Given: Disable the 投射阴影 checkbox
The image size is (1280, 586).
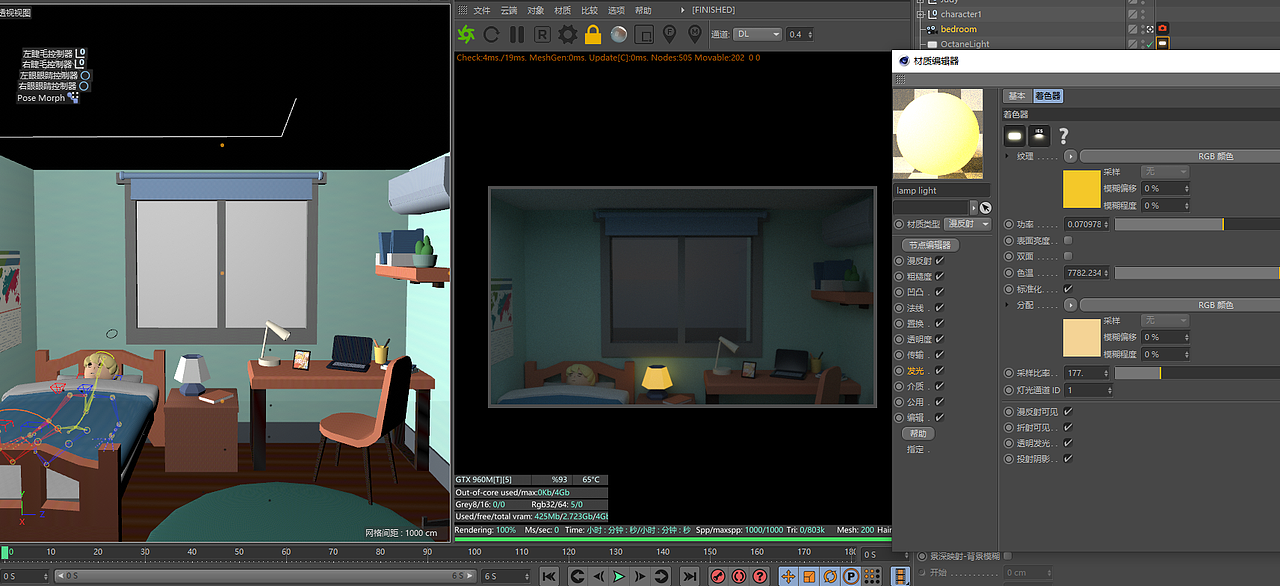Looking at the screenshot, I should tap(1068, 458).
